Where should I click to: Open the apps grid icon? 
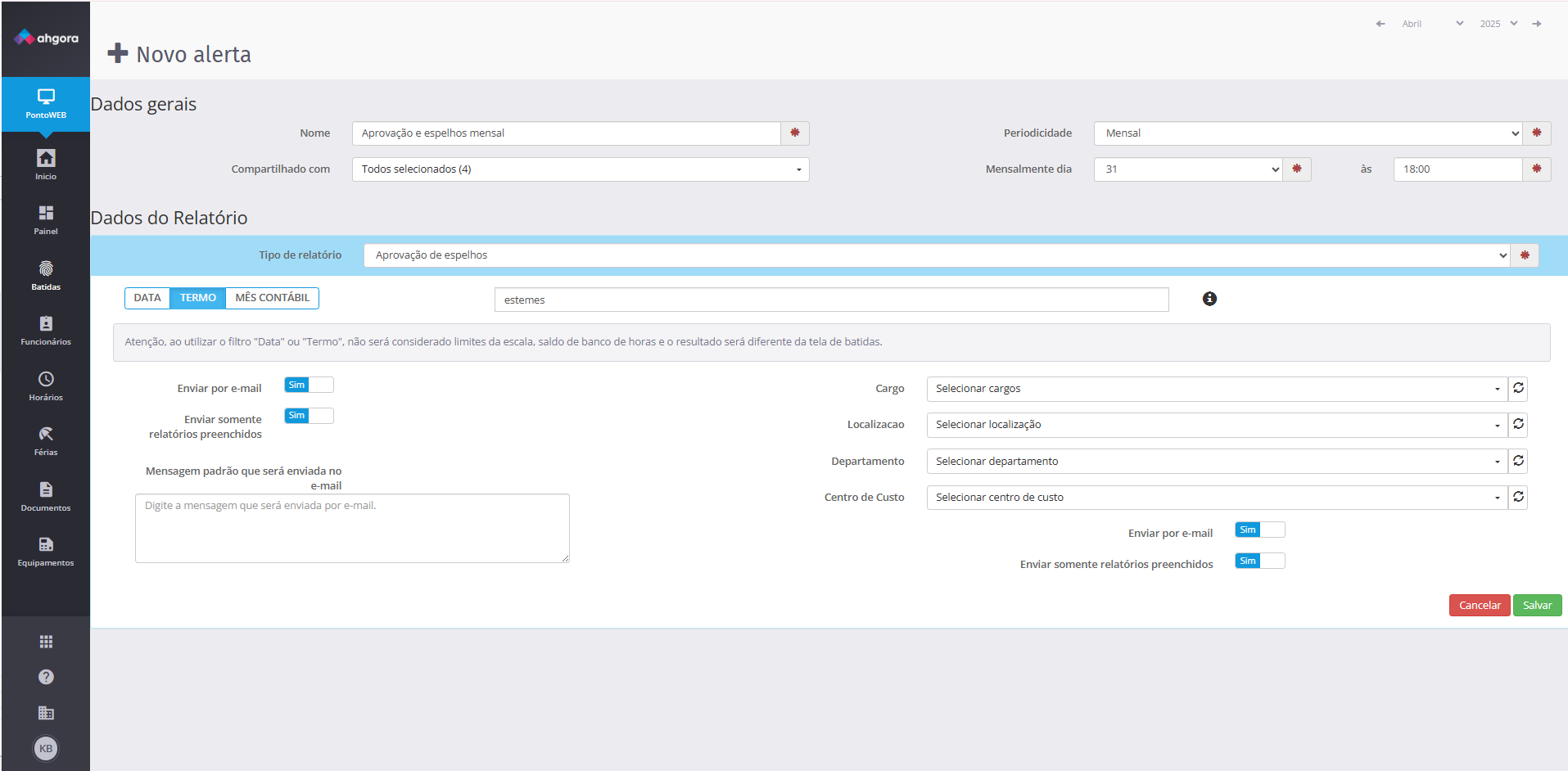pos(46,642)
